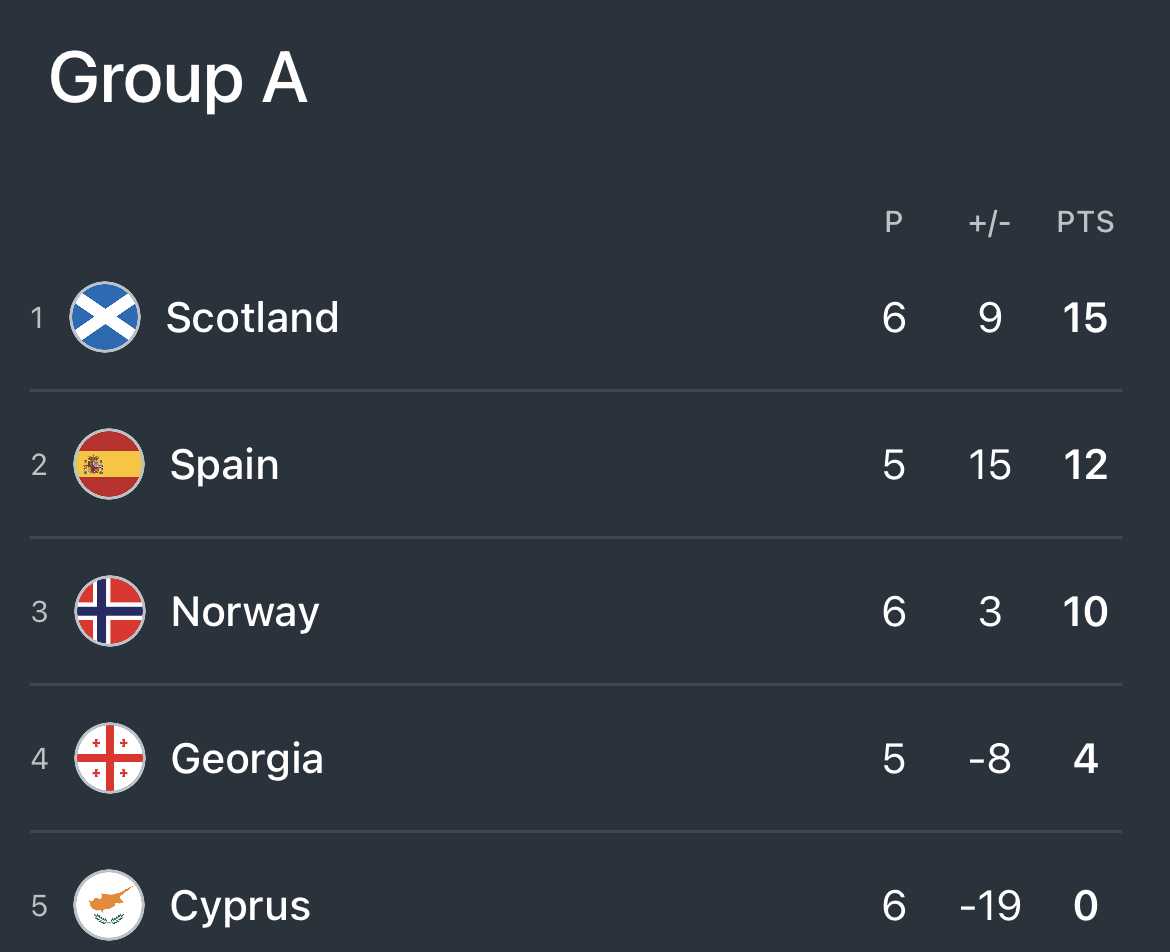Select the Group A heading
This screenshot has width=1170, height=952.
pyautogui.click(x=178, y=78)
